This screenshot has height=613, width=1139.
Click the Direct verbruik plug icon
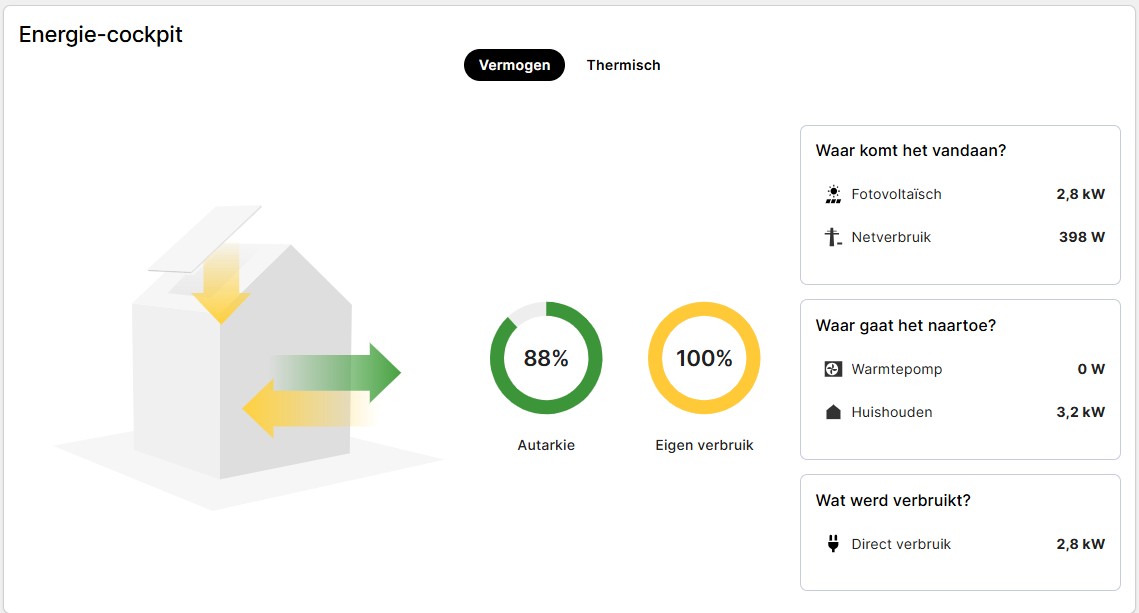833,545
